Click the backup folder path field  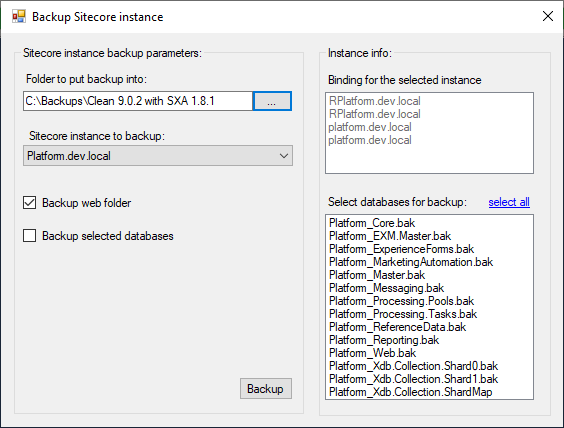coord(138,101)
